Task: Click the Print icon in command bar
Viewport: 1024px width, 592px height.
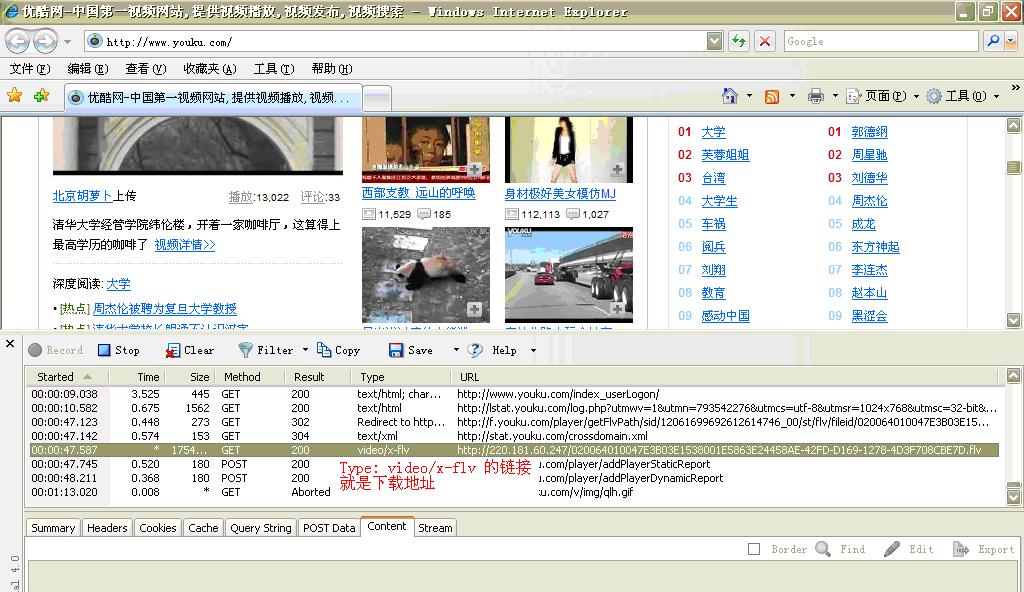Action: (816, 96)
